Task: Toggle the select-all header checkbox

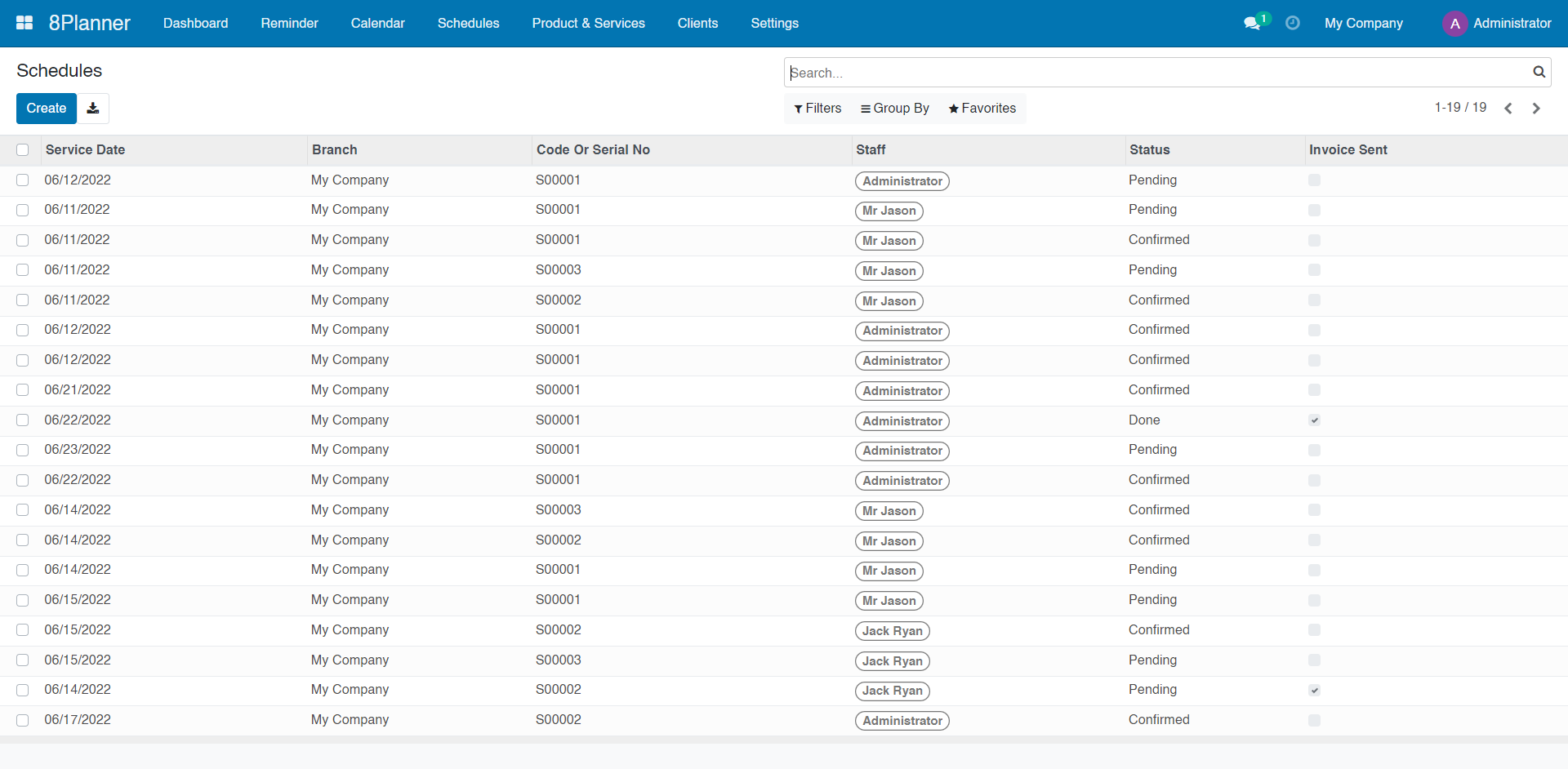Action: (x=22, y=149)
